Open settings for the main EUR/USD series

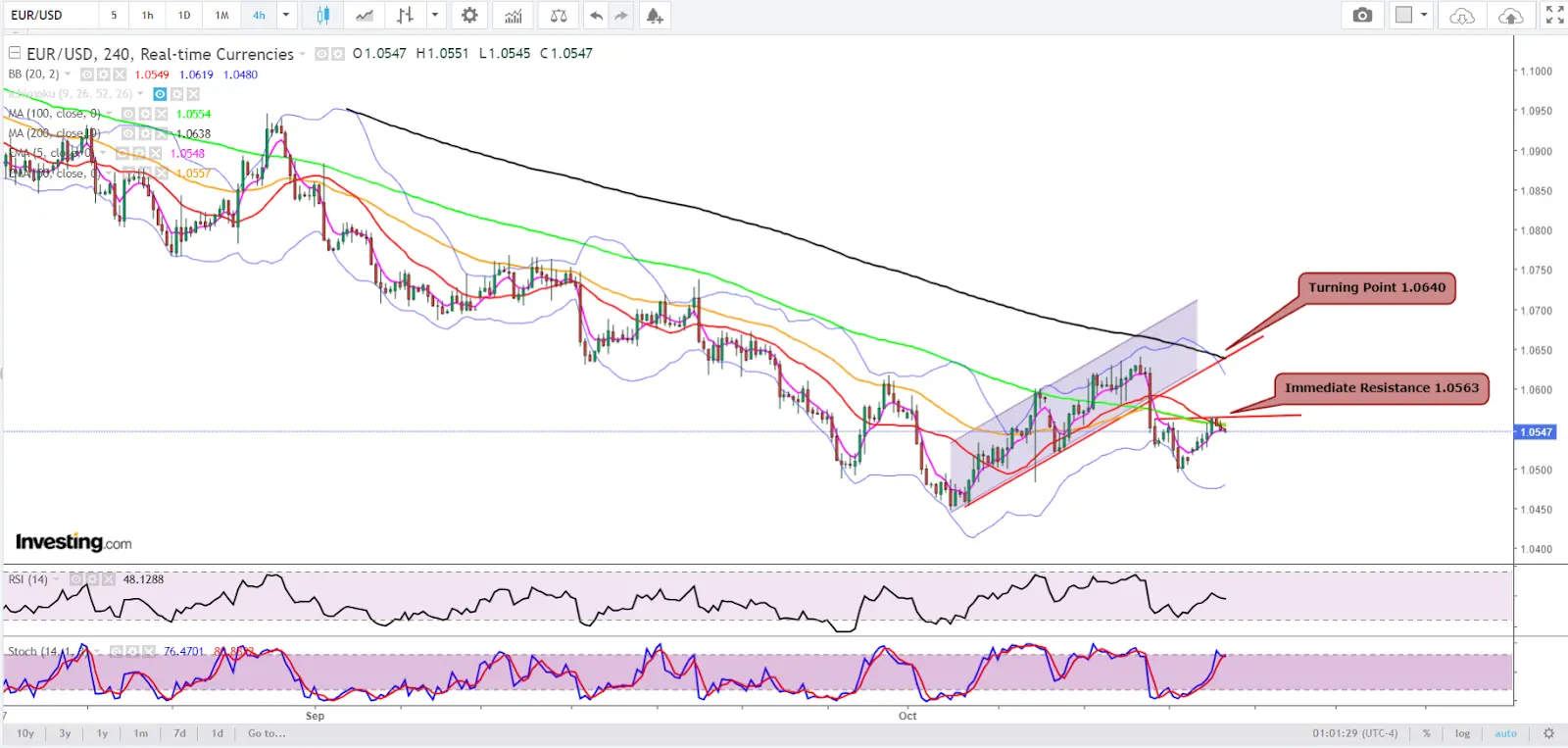(338, 54)
